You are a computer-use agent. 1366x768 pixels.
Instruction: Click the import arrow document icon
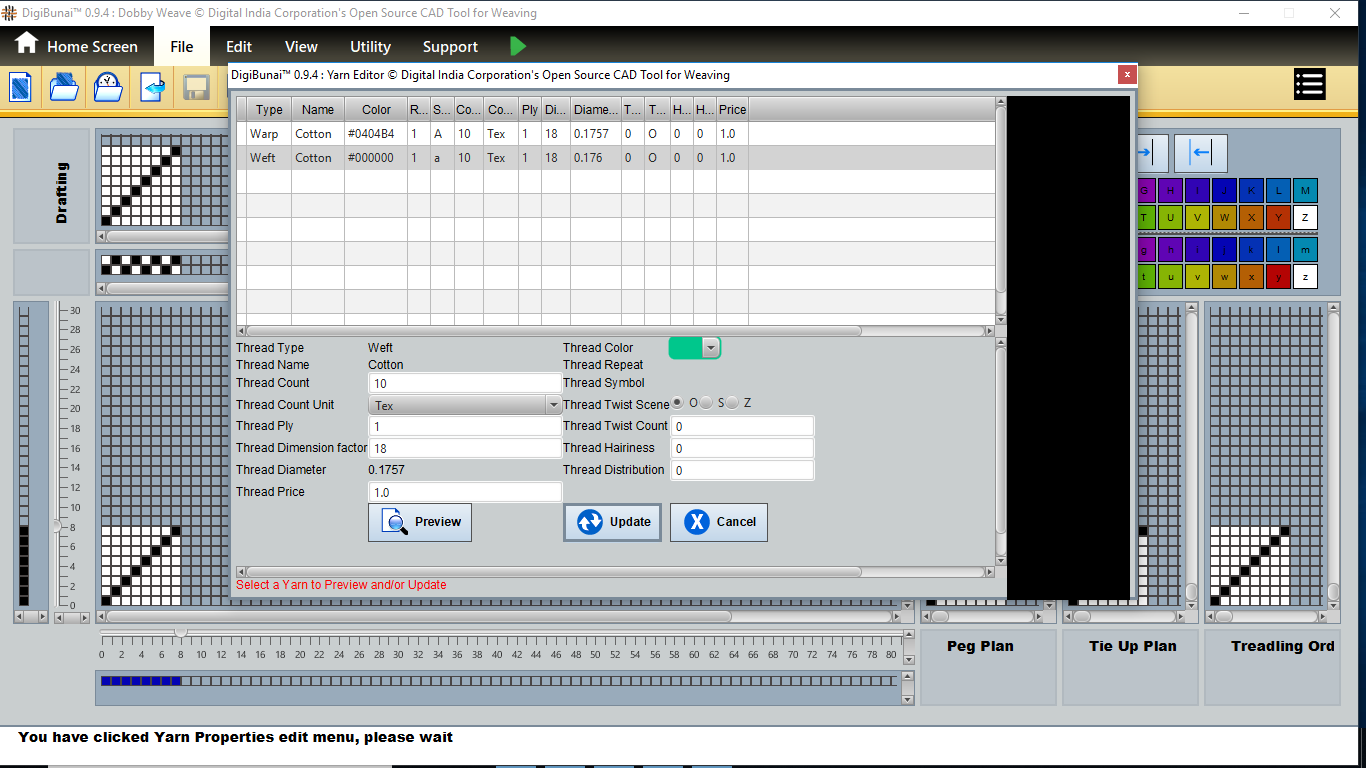(152, 87)
